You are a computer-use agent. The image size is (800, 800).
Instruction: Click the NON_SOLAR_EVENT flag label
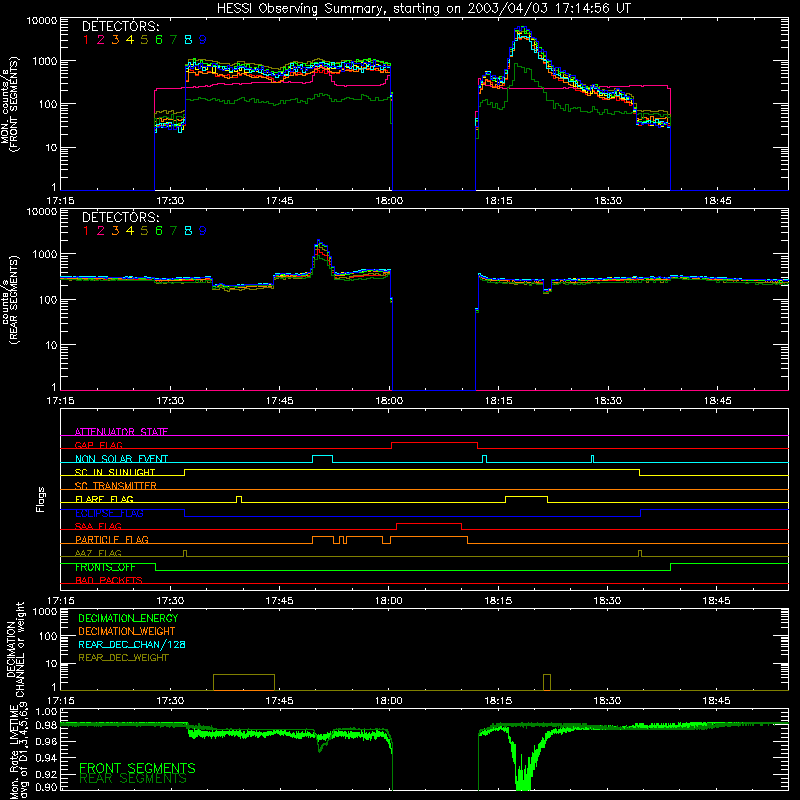pos(121,459)
